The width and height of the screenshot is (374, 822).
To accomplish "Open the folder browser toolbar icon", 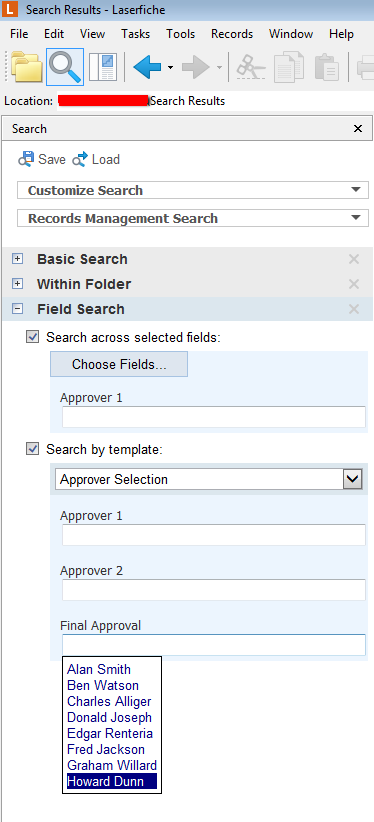I will (27, 67).
